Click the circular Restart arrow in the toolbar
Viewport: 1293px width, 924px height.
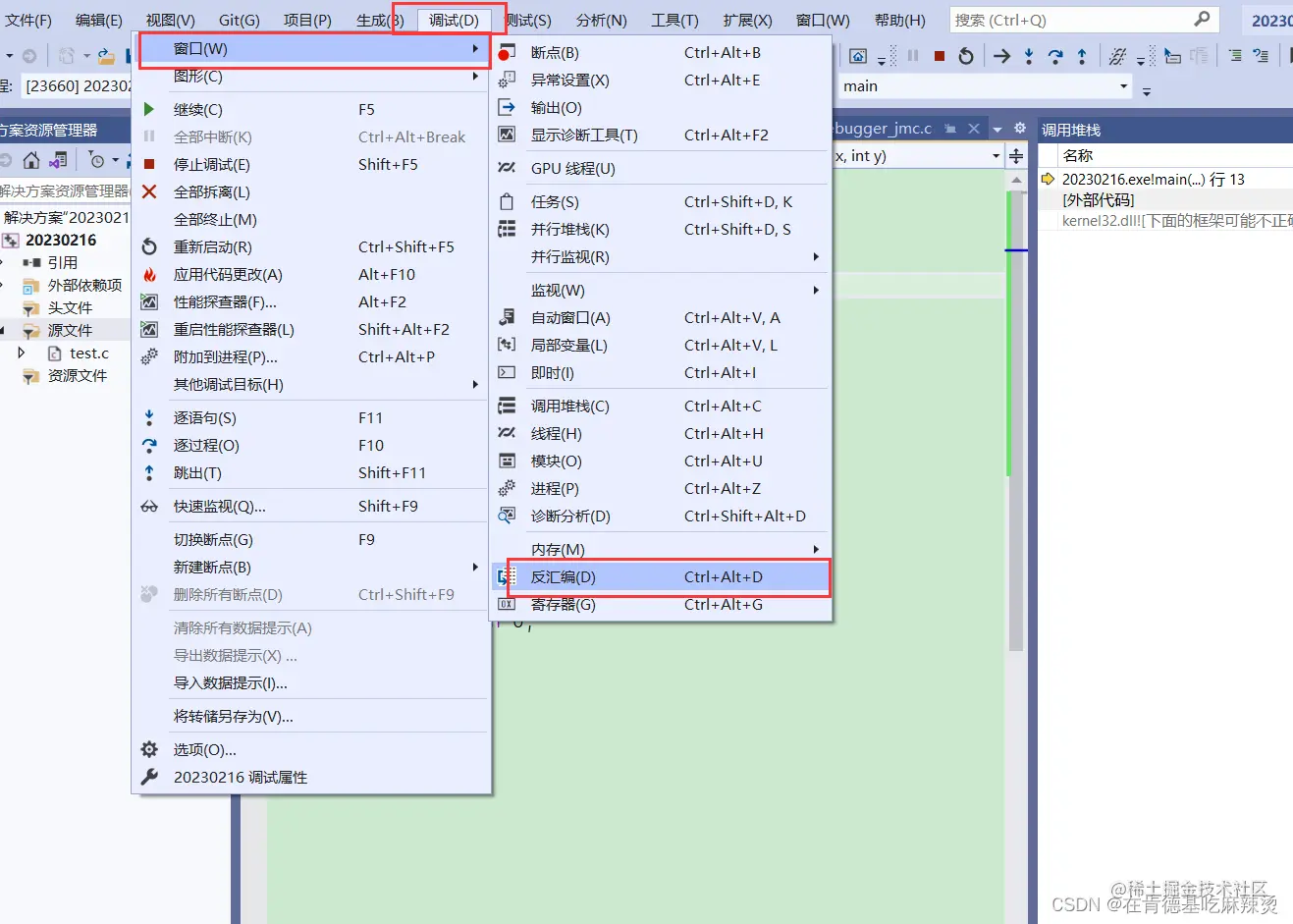(x=966, y=56)
